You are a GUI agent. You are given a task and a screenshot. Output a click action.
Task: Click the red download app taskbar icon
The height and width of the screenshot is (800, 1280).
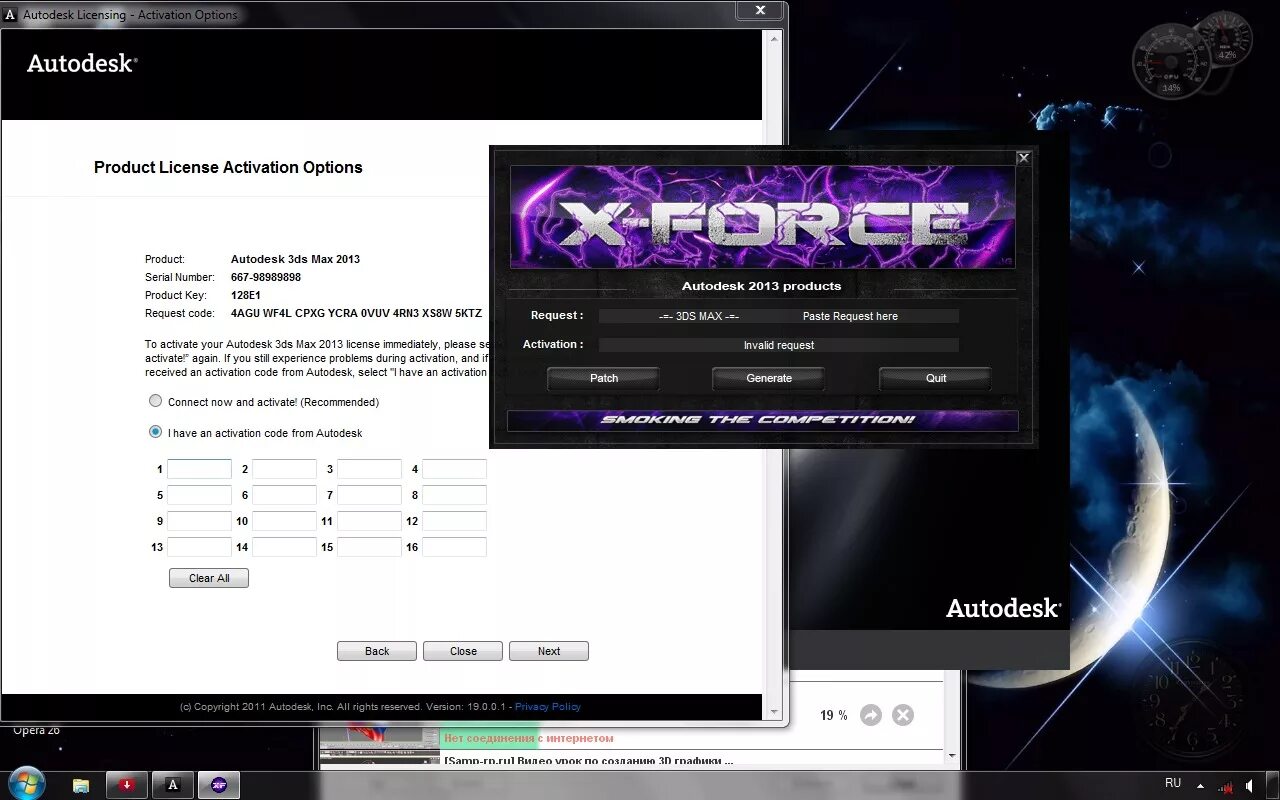(x=127, y=785)
